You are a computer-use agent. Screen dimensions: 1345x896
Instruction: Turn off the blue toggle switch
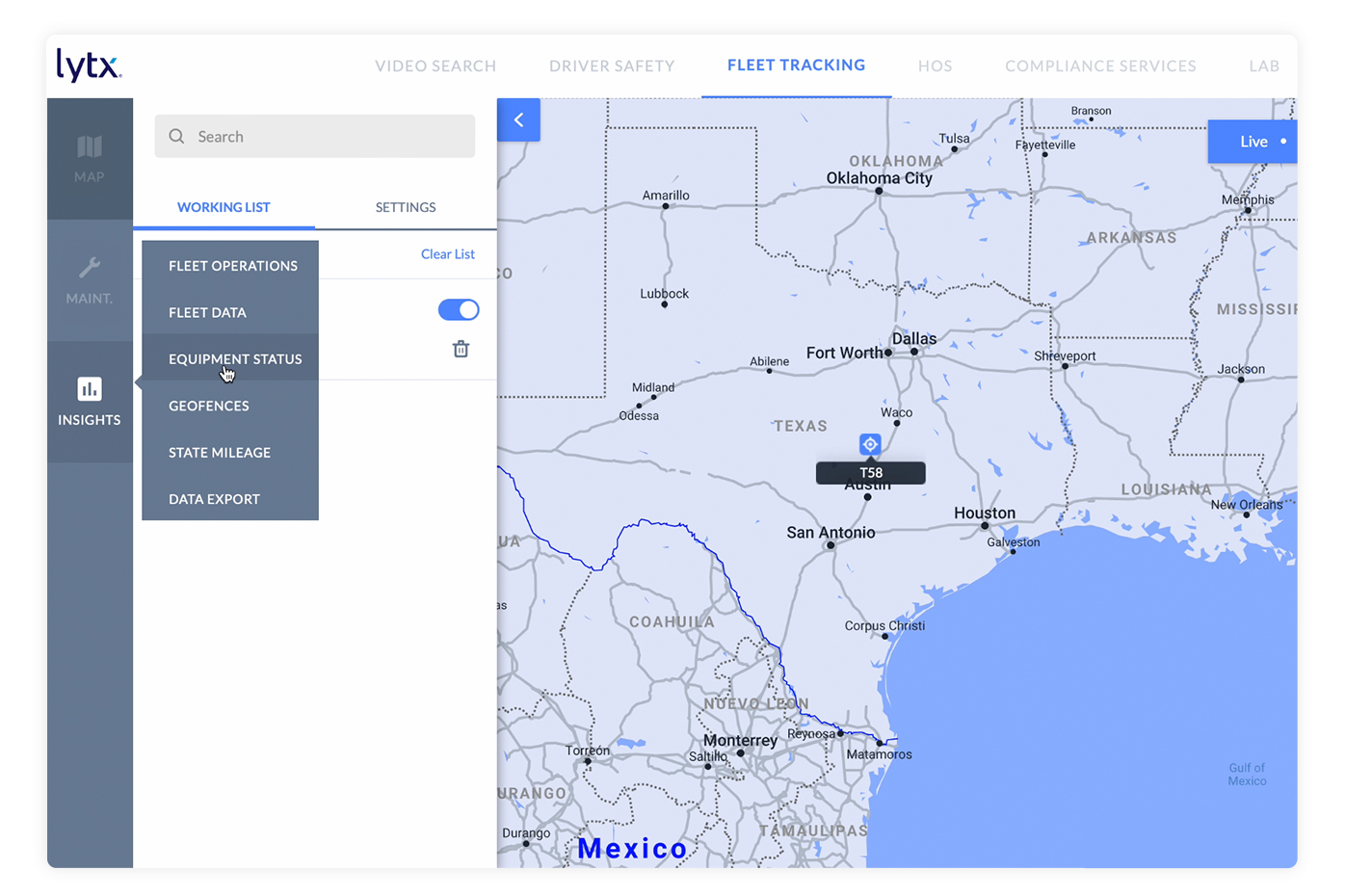[x=459, y=309]
